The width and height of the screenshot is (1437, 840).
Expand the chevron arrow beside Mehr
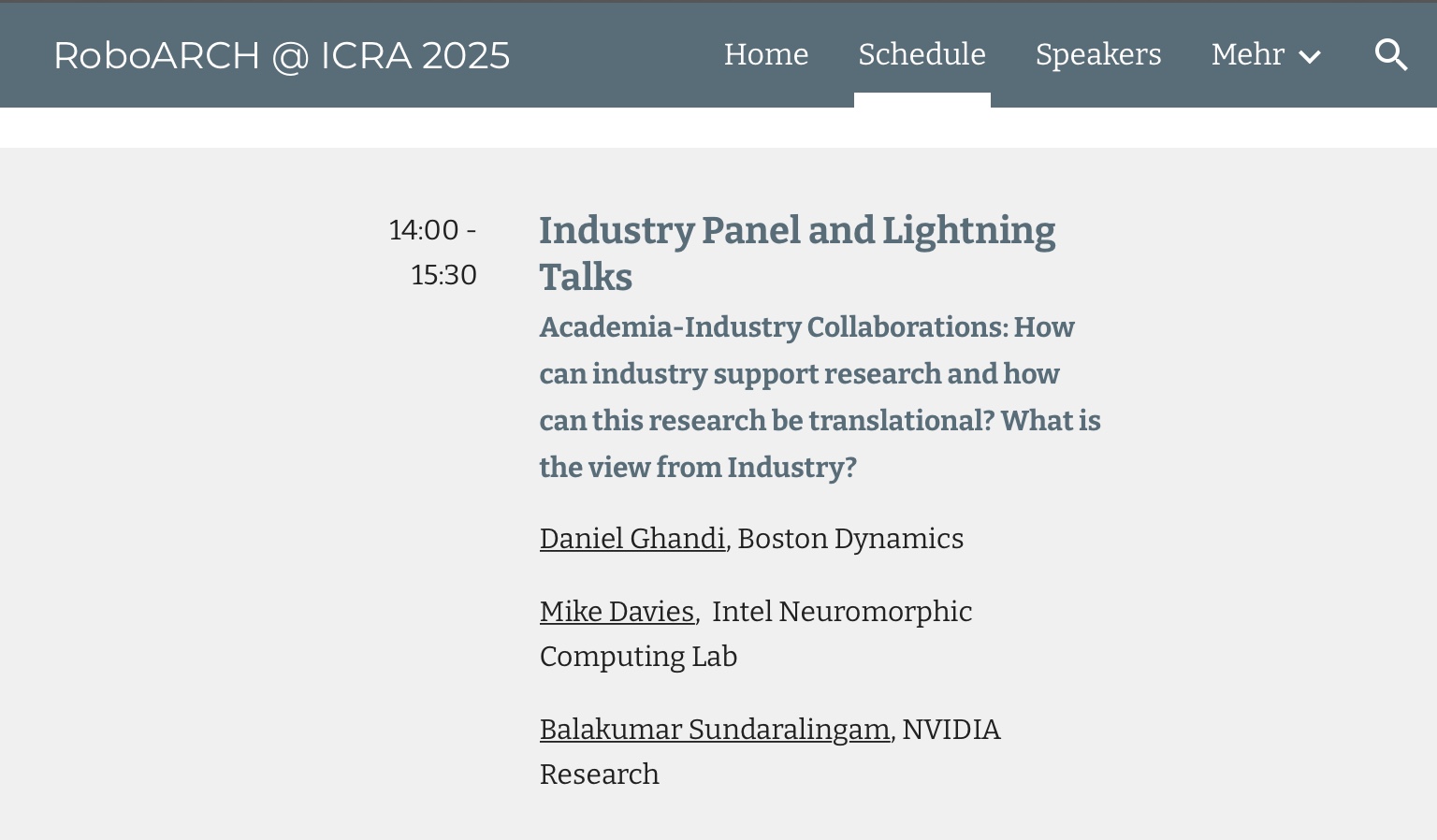coord(1310,57)
